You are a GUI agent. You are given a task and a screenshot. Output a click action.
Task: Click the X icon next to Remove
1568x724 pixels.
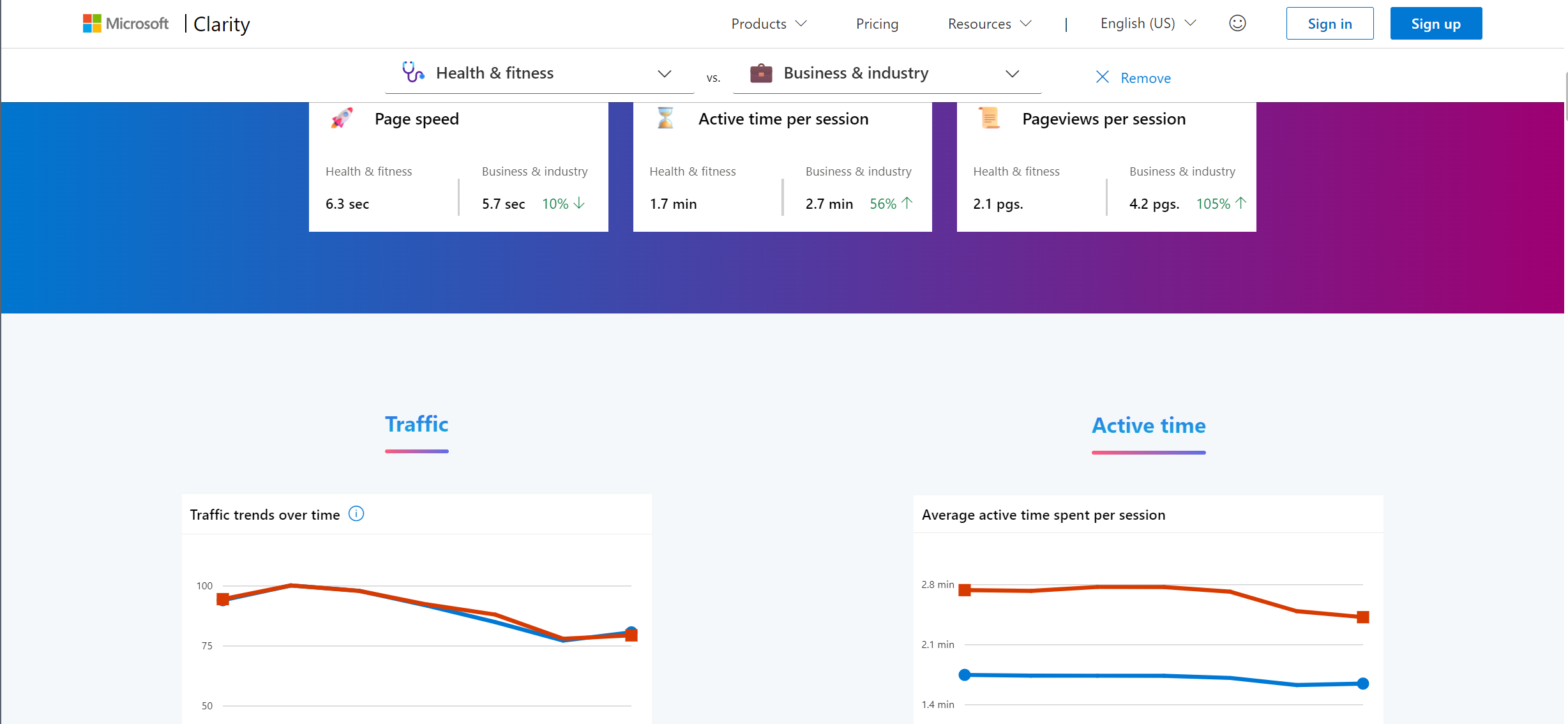click(1102, 77)
